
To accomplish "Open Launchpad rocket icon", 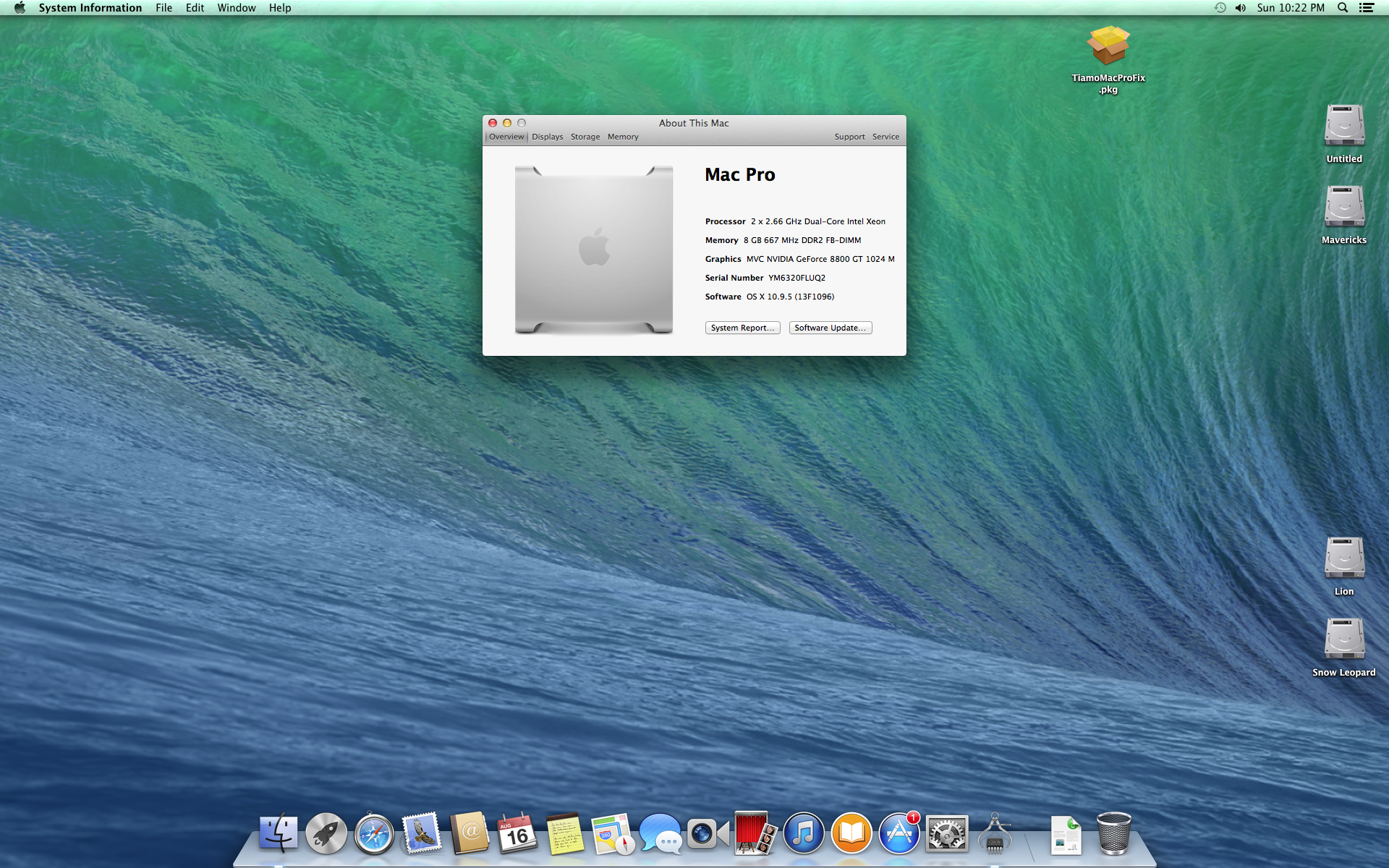I will coord(326,834).
